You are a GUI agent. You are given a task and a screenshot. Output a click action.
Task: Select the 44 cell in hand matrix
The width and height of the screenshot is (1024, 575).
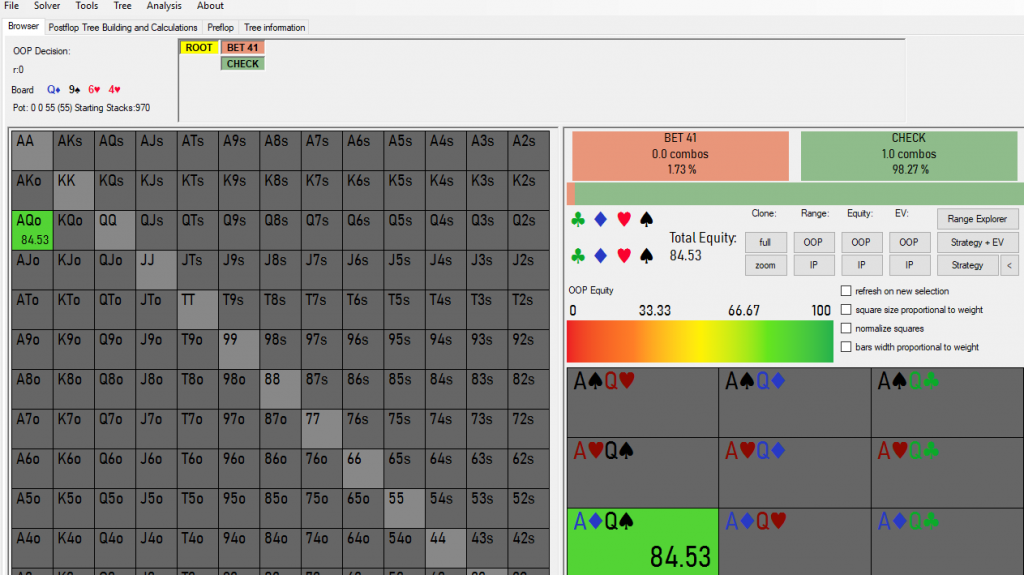point(445,548)
